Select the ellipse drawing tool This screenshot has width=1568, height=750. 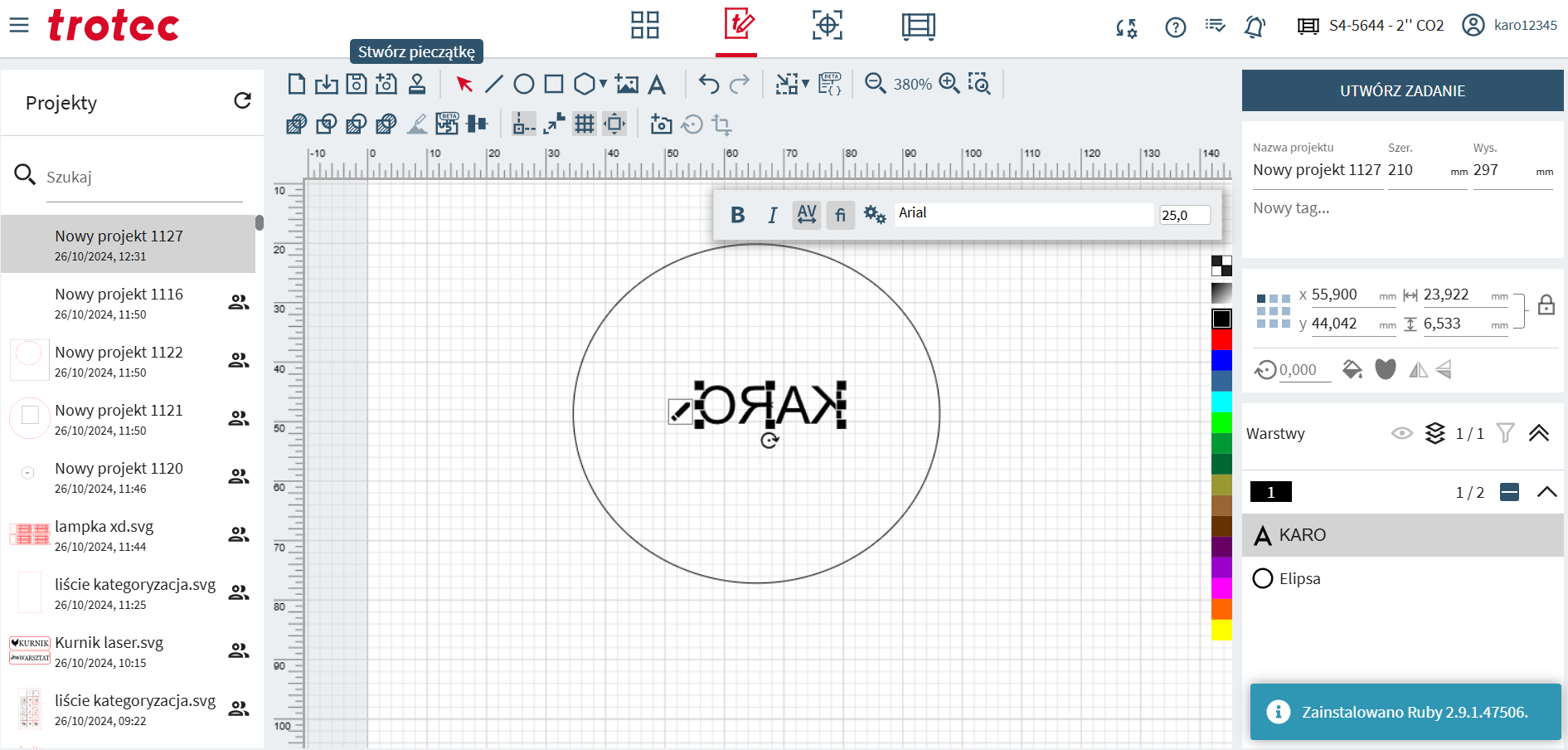523,84
